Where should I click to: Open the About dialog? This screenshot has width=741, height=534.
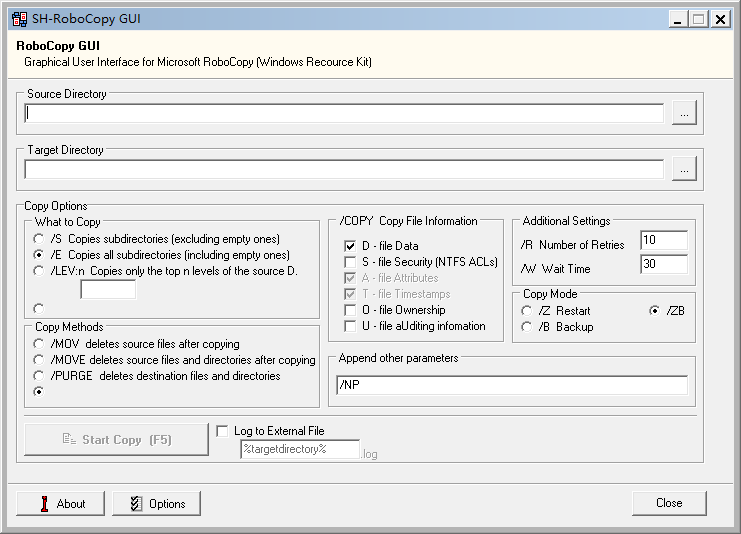click(61, 503)
